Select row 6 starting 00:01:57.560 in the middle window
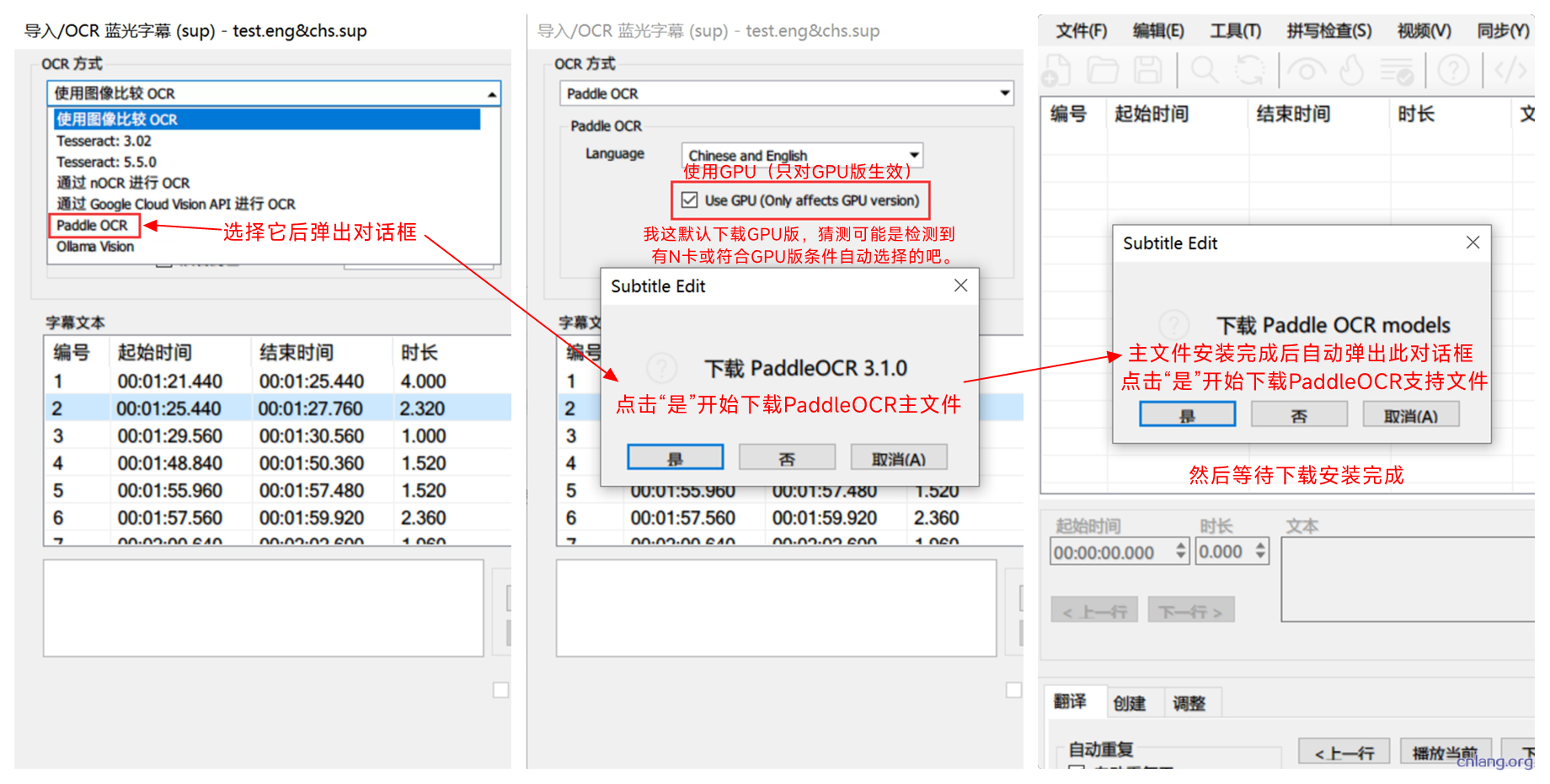This screenshot has height=784, width=1550. (790, 518)
